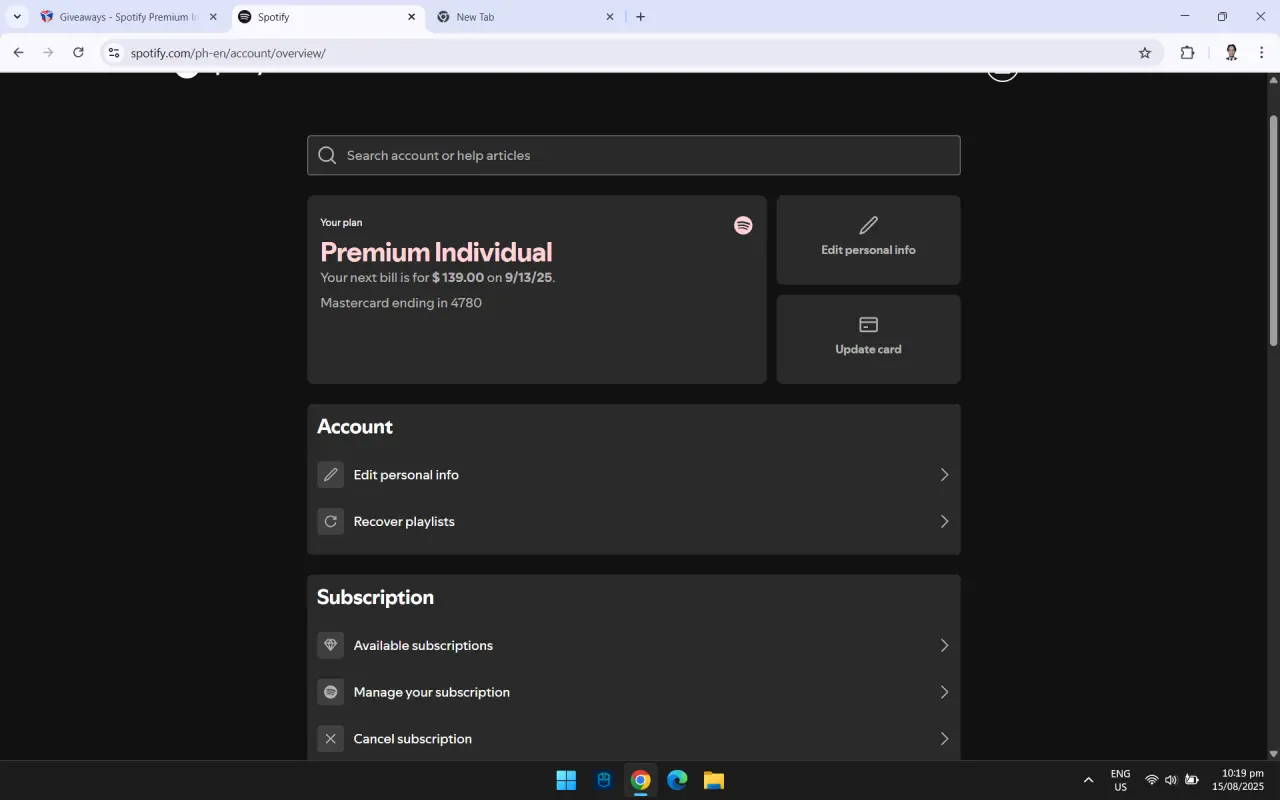The image size is (1280, 800).
Task: Switch to Giveaways - Spotify Premium tab
Action: click(128, 17)
